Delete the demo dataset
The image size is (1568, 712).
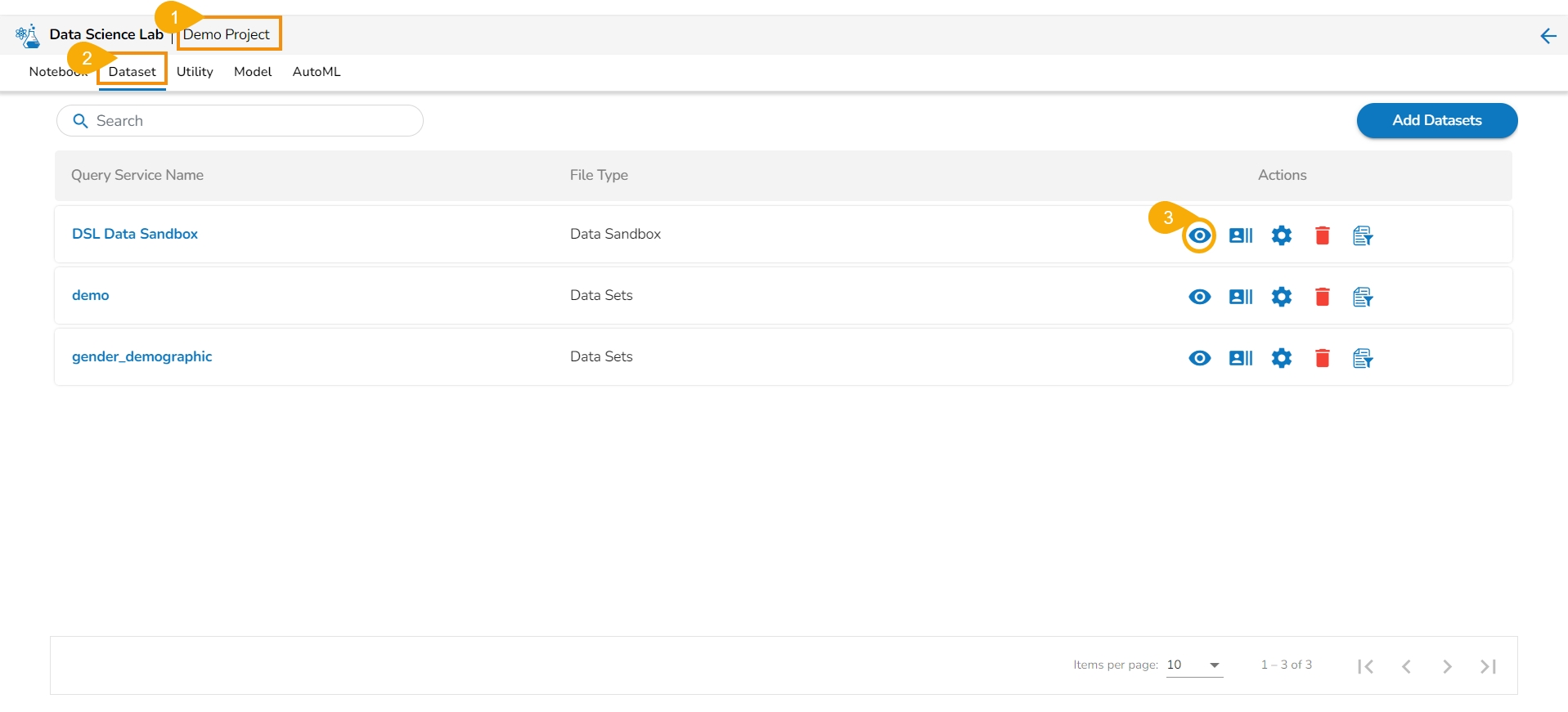click(1322, 297)
